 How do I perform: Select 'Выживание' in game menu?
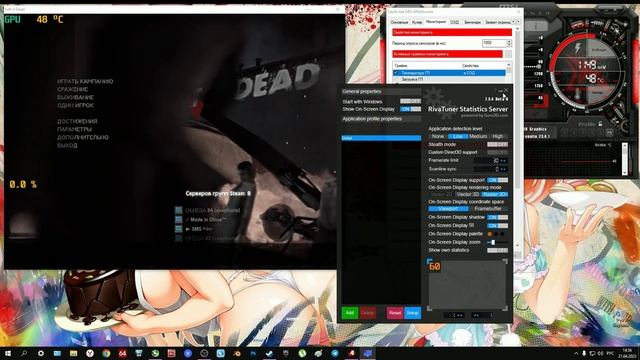tap(76, 97)
